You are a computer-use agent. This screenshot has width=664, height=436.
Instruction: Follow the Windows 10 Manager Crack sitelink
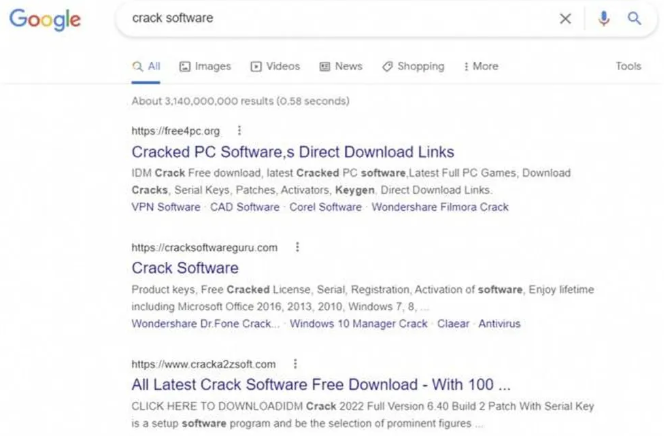point(358,324)
